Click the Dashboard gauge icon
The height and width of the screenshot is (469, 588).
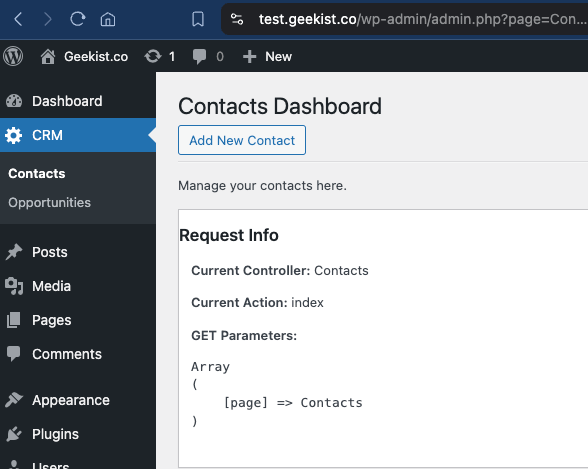[14, 101]
